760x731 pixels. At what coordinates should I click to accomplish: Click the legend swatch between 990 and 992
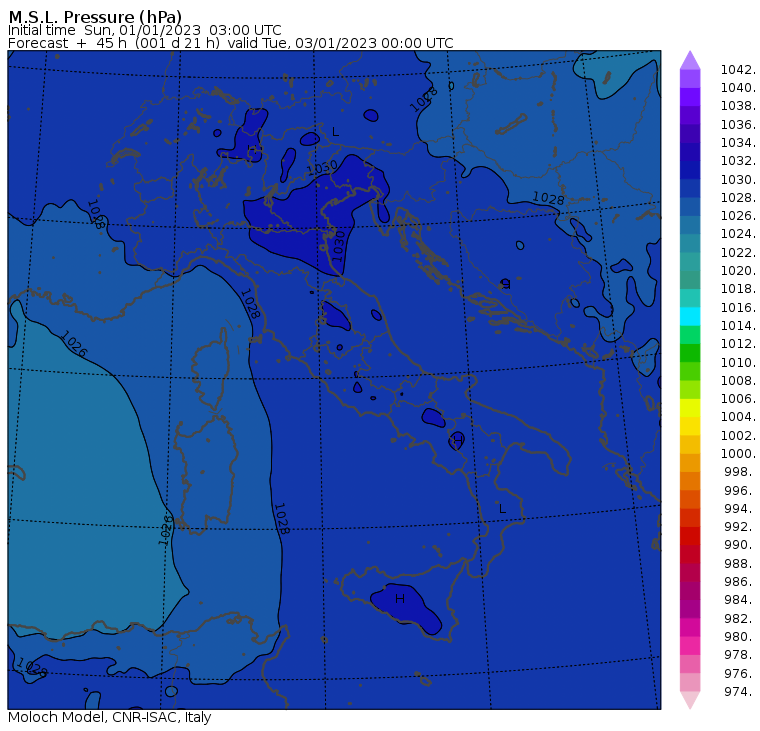coord(690,536)
